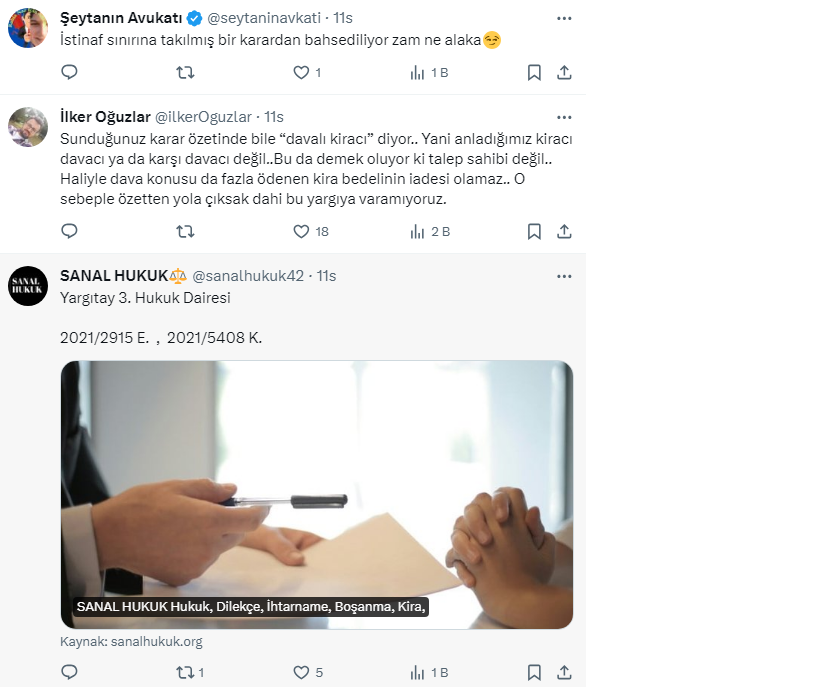
Task: Like Şeytanın Avukatı's tweet
Action: (x=301, y=72)
